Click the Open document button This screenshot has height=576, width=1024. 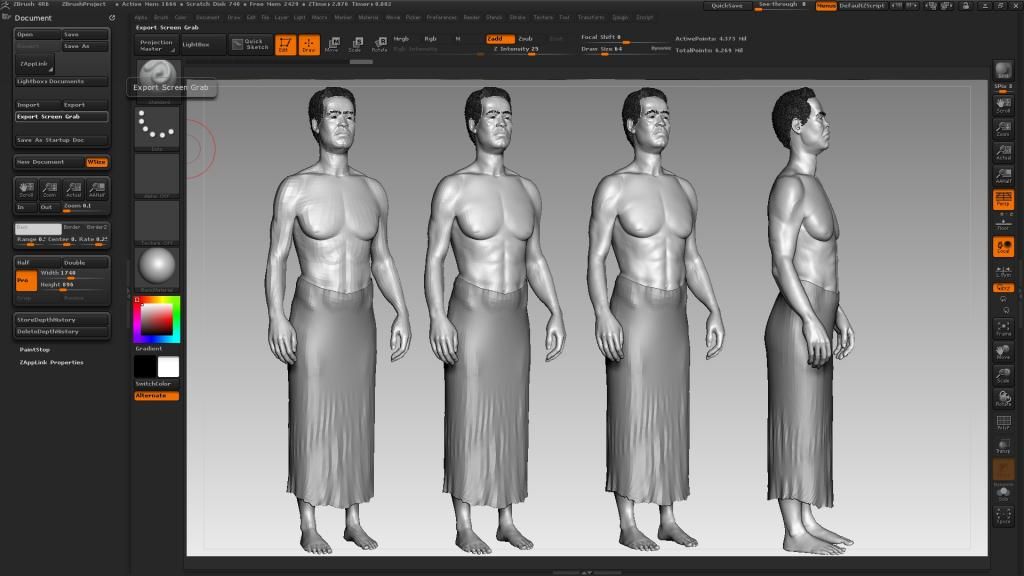(x=37, y=34)
